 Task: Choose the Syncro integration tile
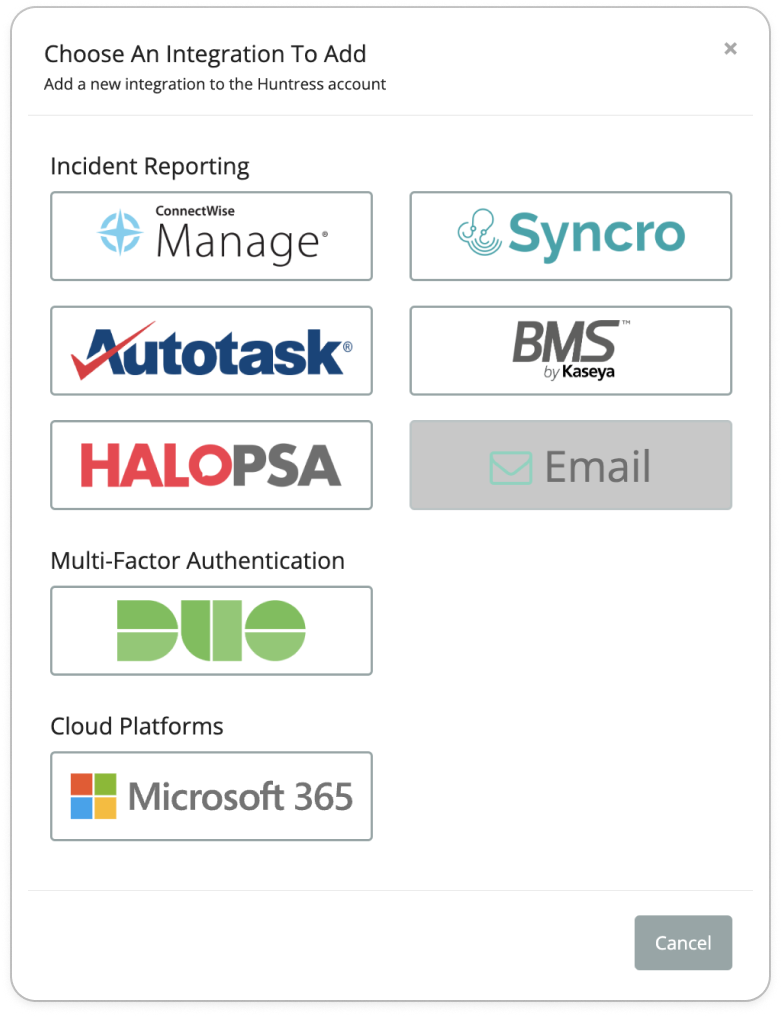click(570, 236)
